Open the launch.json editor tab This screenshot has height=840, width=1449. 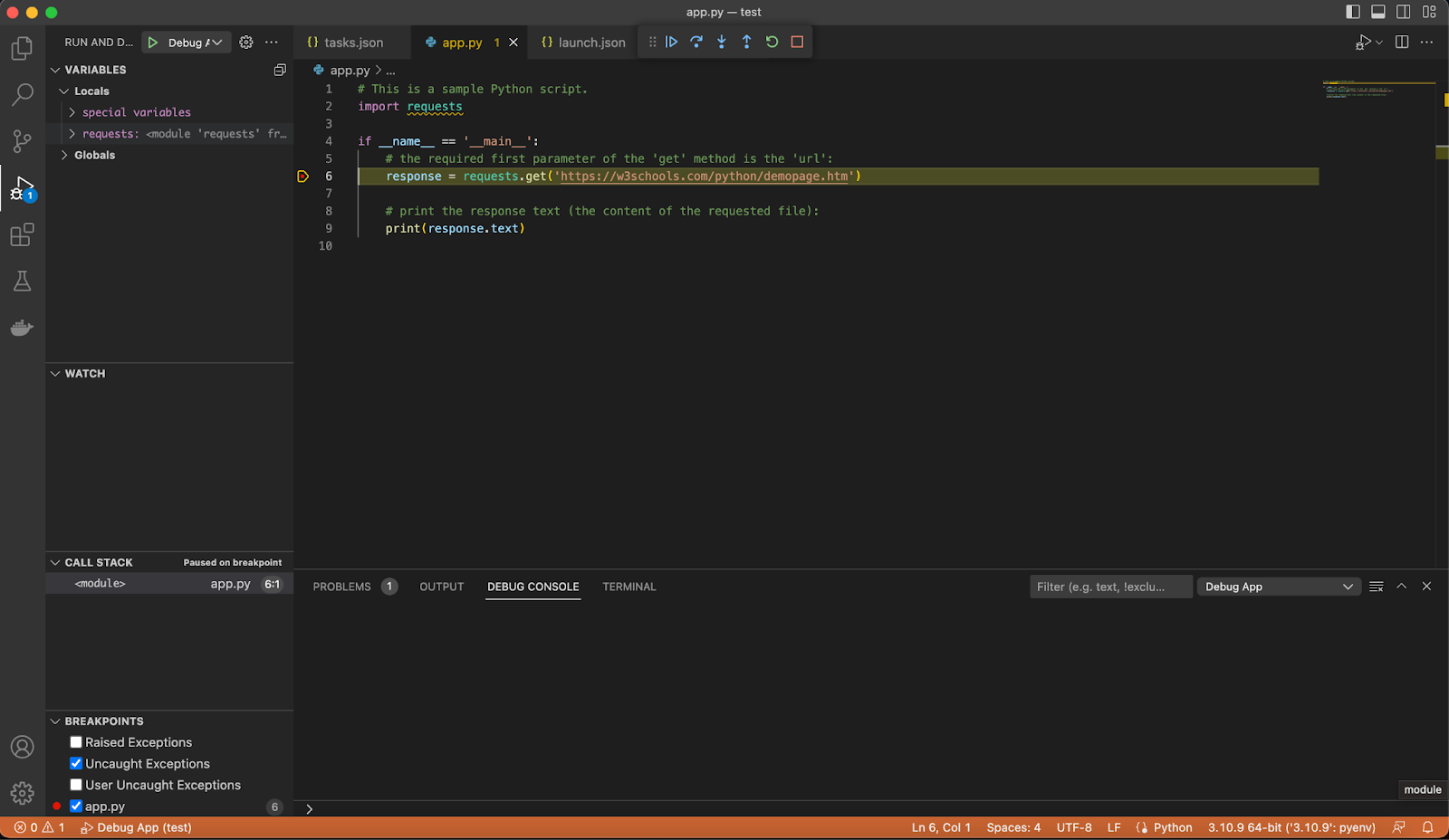(582, 42)
